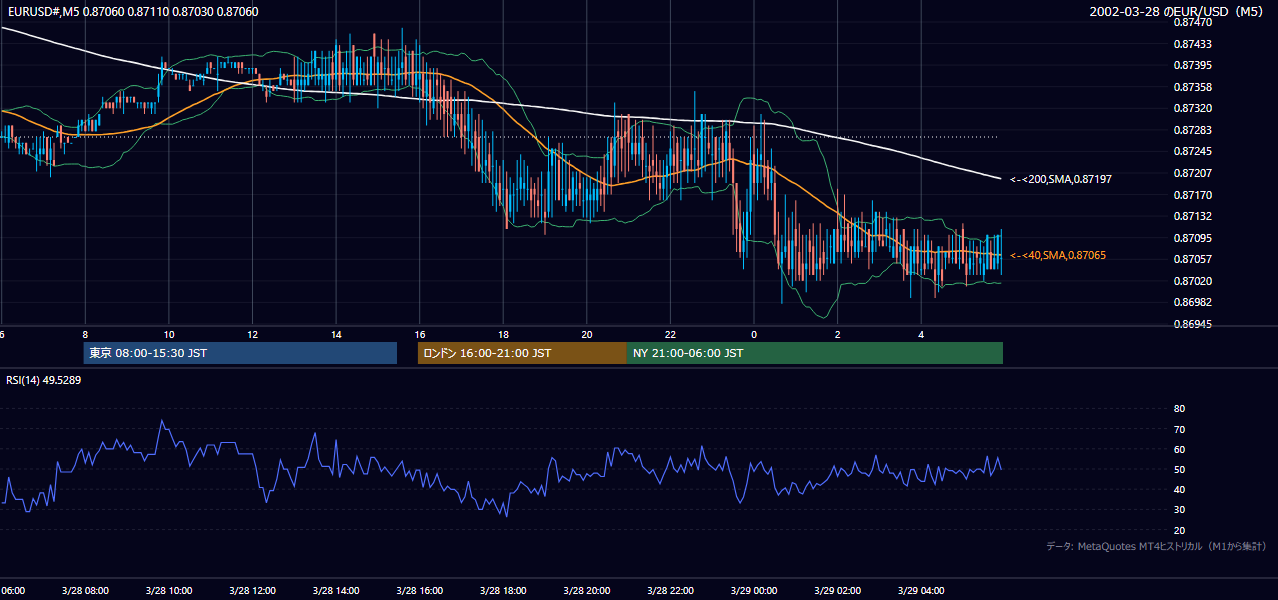
Task: Click the RSI 40 level label
Action: [1179, 489]
